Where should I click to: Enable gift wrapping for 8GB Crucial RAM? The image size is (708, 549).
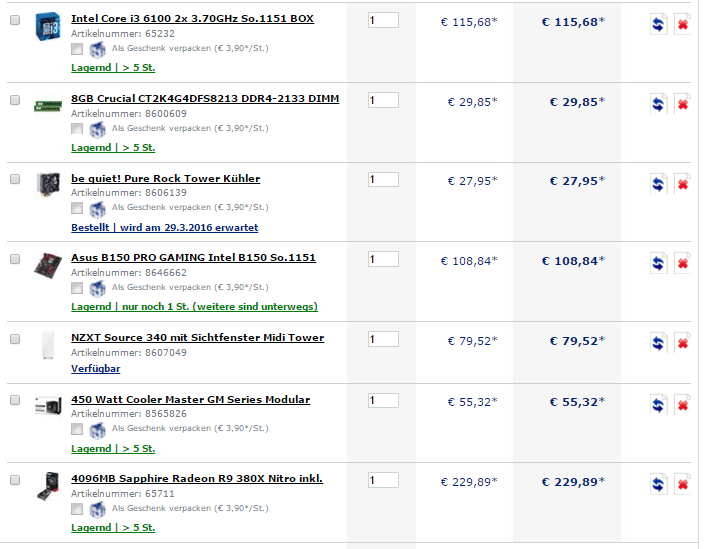(77, 129)
